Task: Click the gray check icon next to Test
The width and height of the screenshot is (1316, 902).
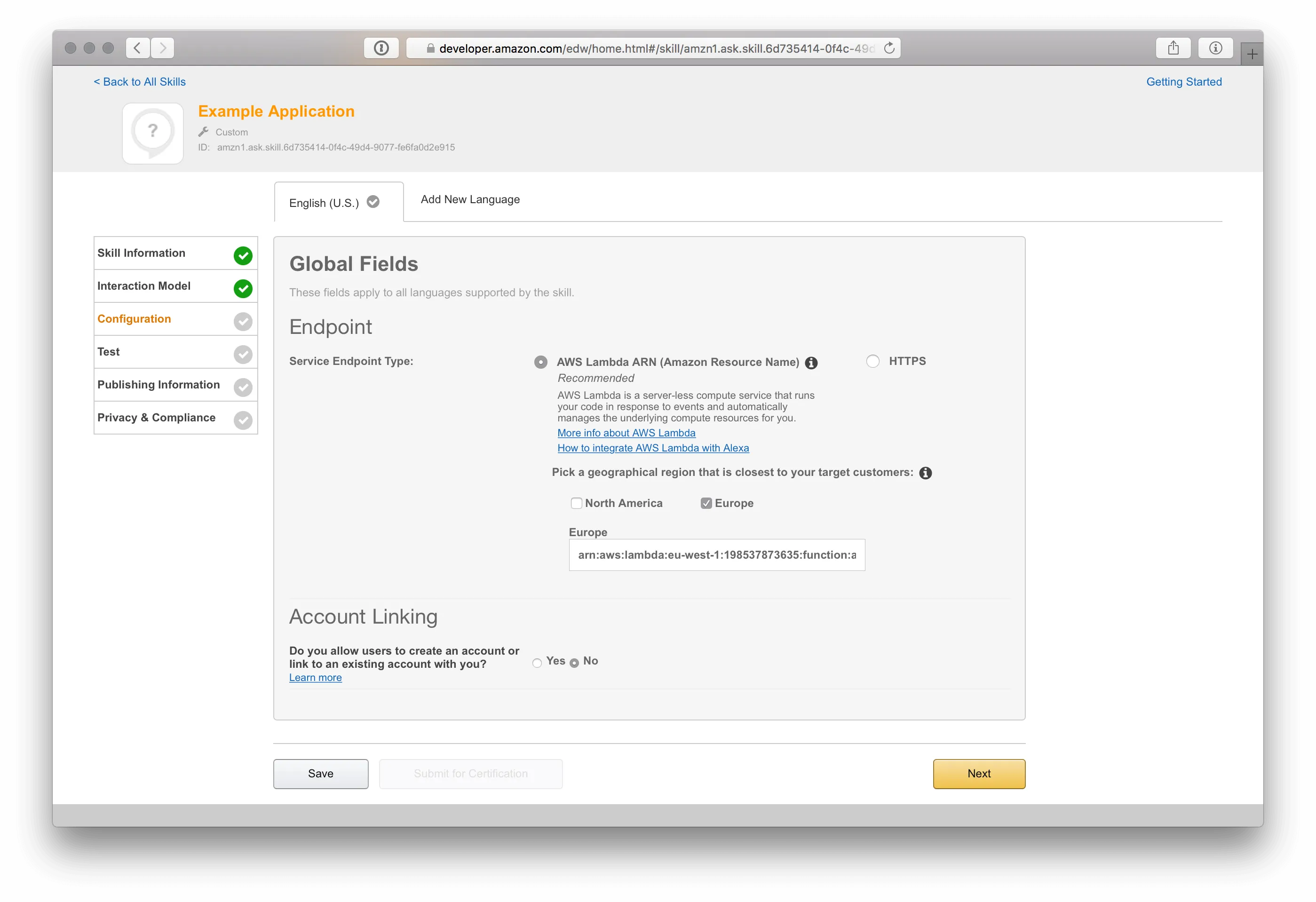Action: [x=243, y=355]
